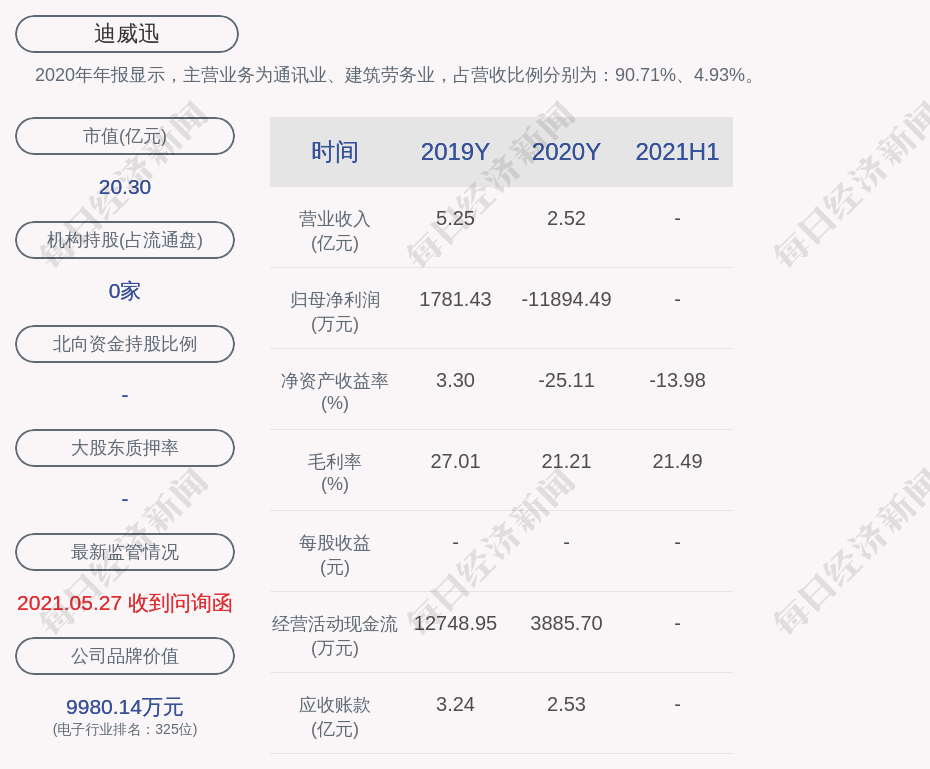Select the 电子行业排名：325位 ranking note

pyautogui.click(x=125, y=729)
